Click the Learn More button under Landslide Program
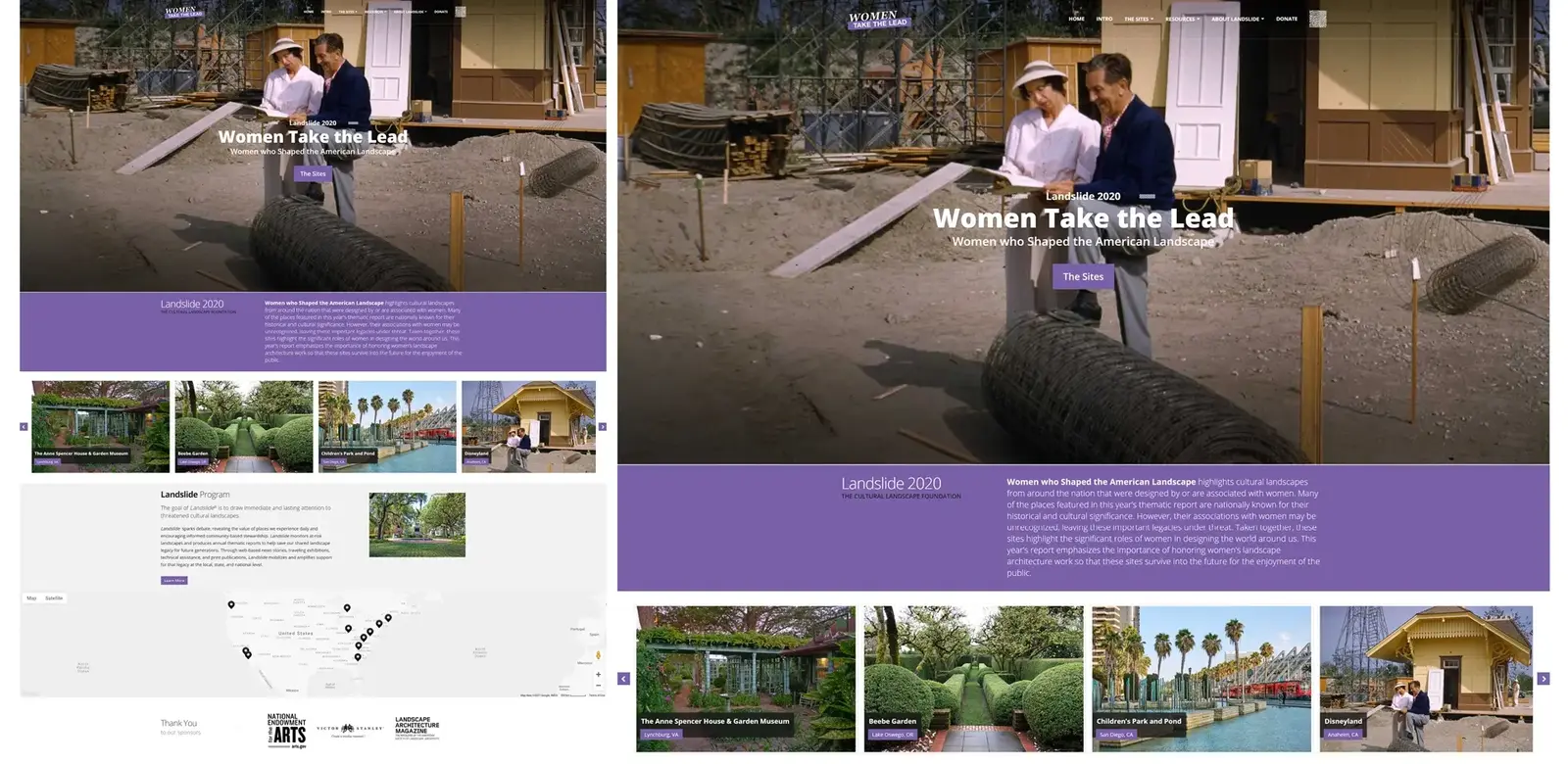1568x764 pixels. coord(173,581)
